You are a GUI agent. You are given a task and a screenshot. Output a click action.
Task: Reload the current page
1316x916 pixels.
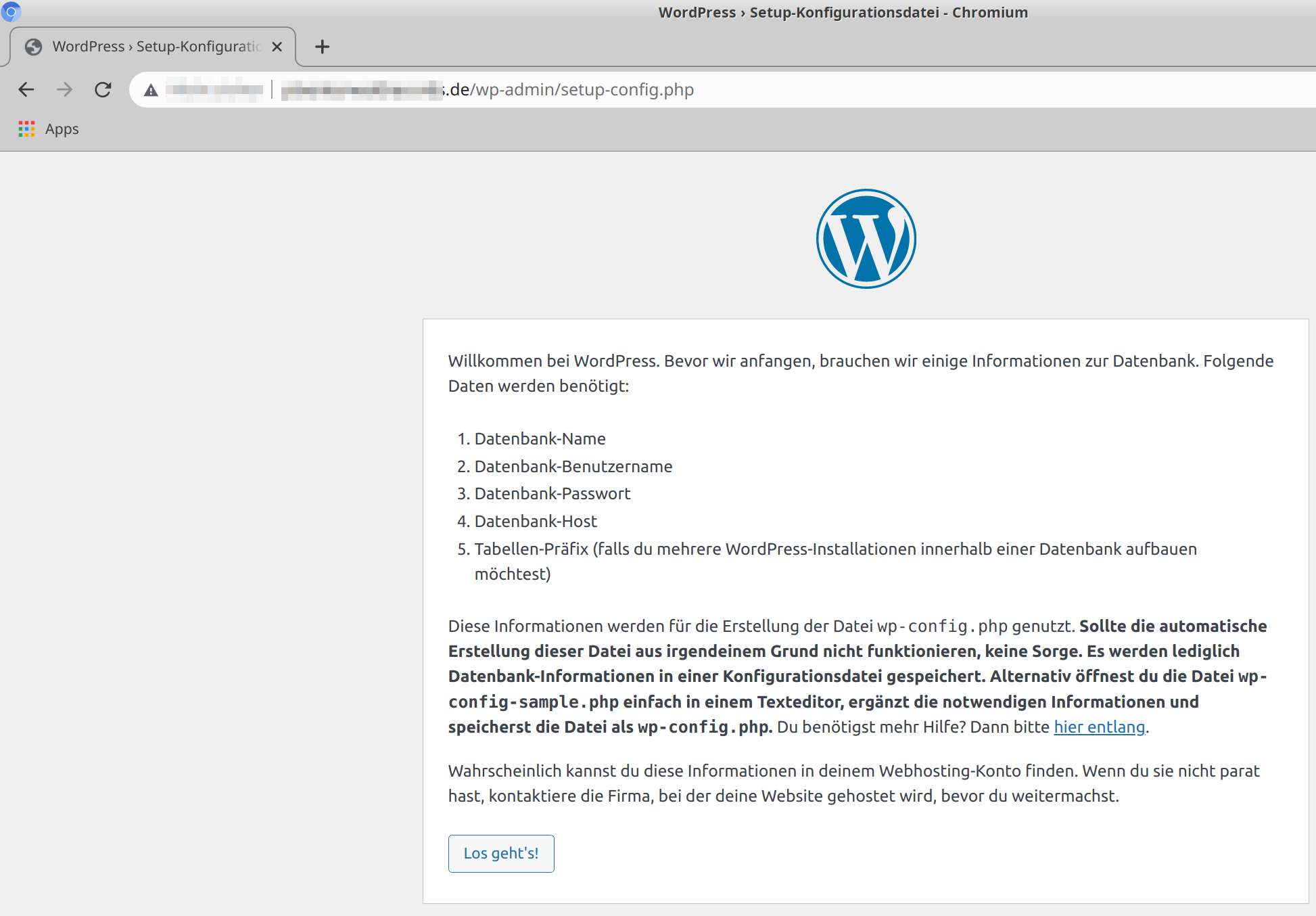[x=103, y=89]
